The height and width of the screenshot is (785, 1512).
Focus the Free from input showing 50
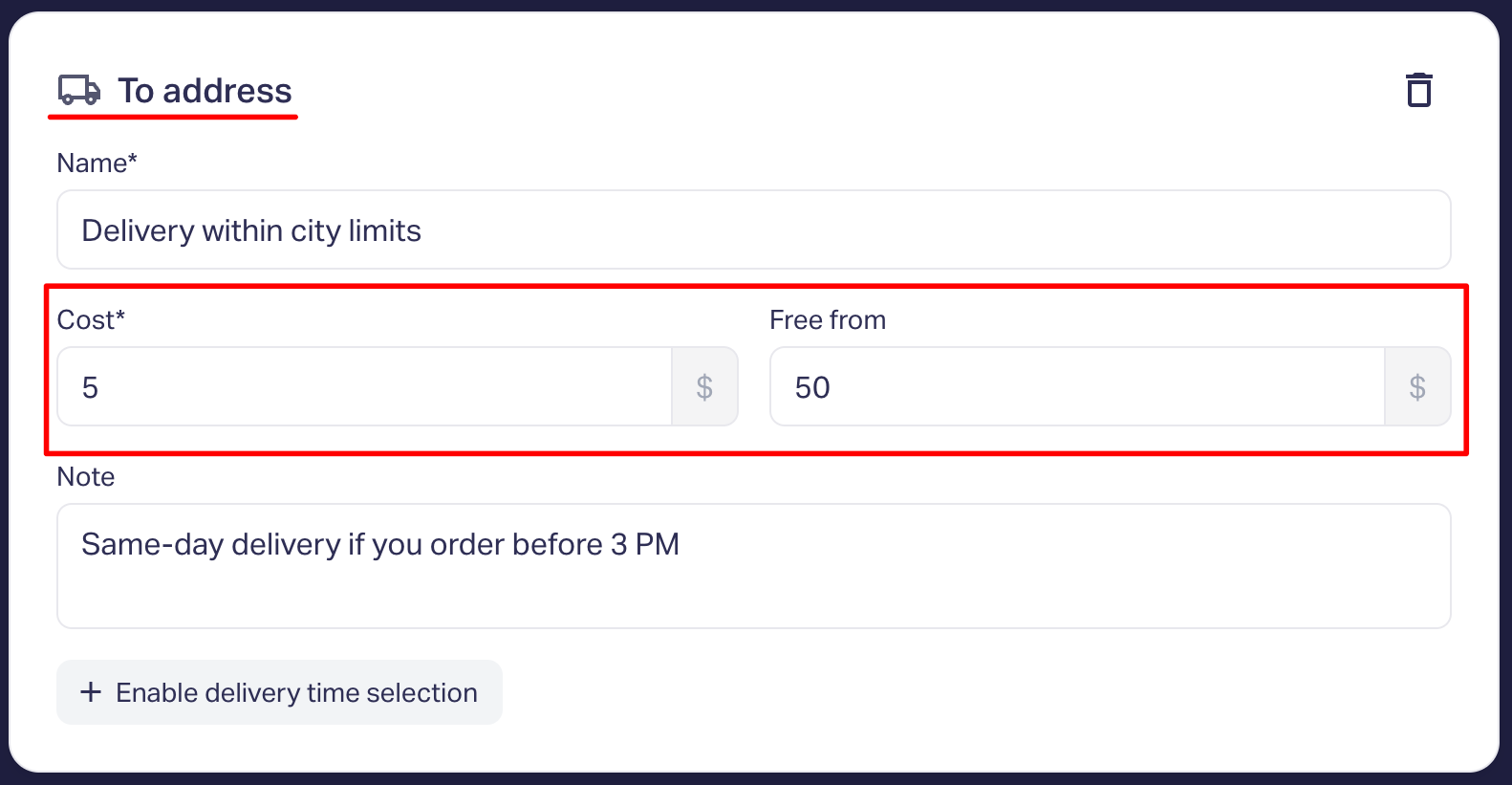coord(1078,386)
